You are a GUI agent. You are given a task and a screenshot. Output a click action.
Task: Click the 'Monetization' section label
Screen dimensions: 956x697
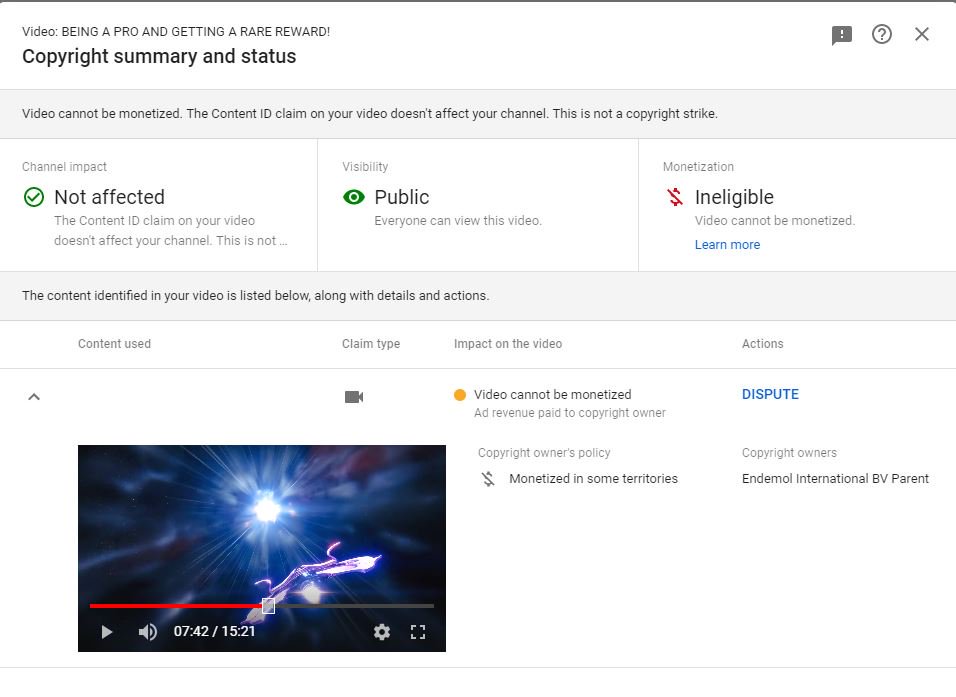pos(698,167)
